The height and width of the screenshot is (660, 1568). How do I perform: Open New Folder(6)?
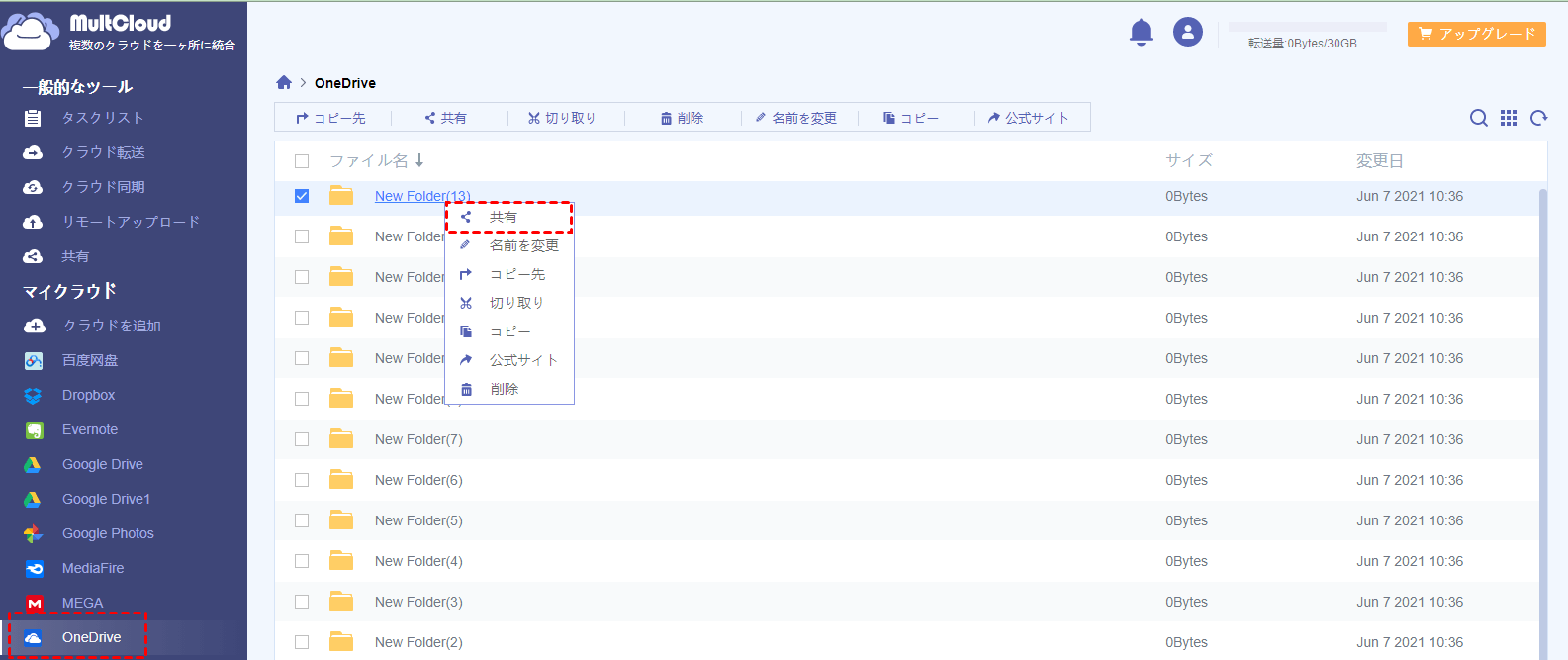[x=418, y=480]
